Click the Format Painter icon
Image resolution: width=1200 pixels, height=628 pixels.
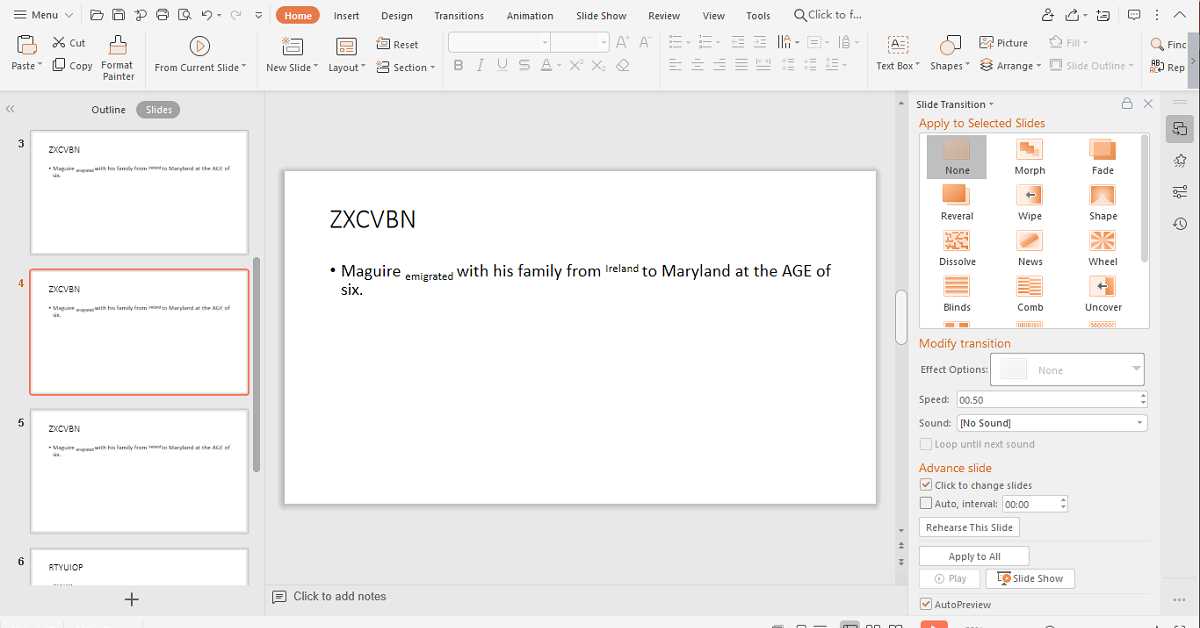coord(118,46)
